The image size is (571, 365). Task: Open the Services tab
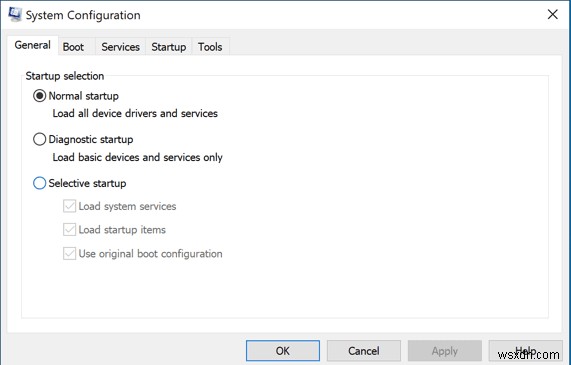(121, 47)
